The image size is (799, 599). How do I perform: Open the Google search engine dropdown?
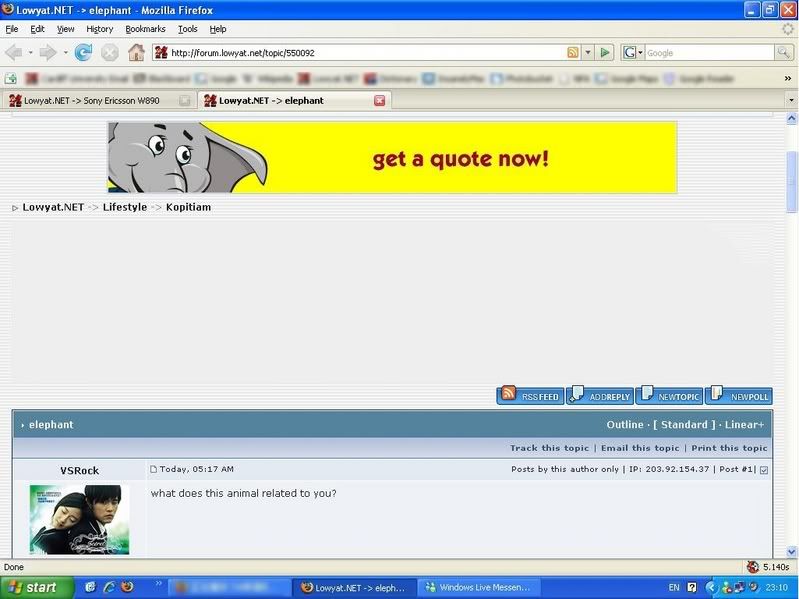632,52
